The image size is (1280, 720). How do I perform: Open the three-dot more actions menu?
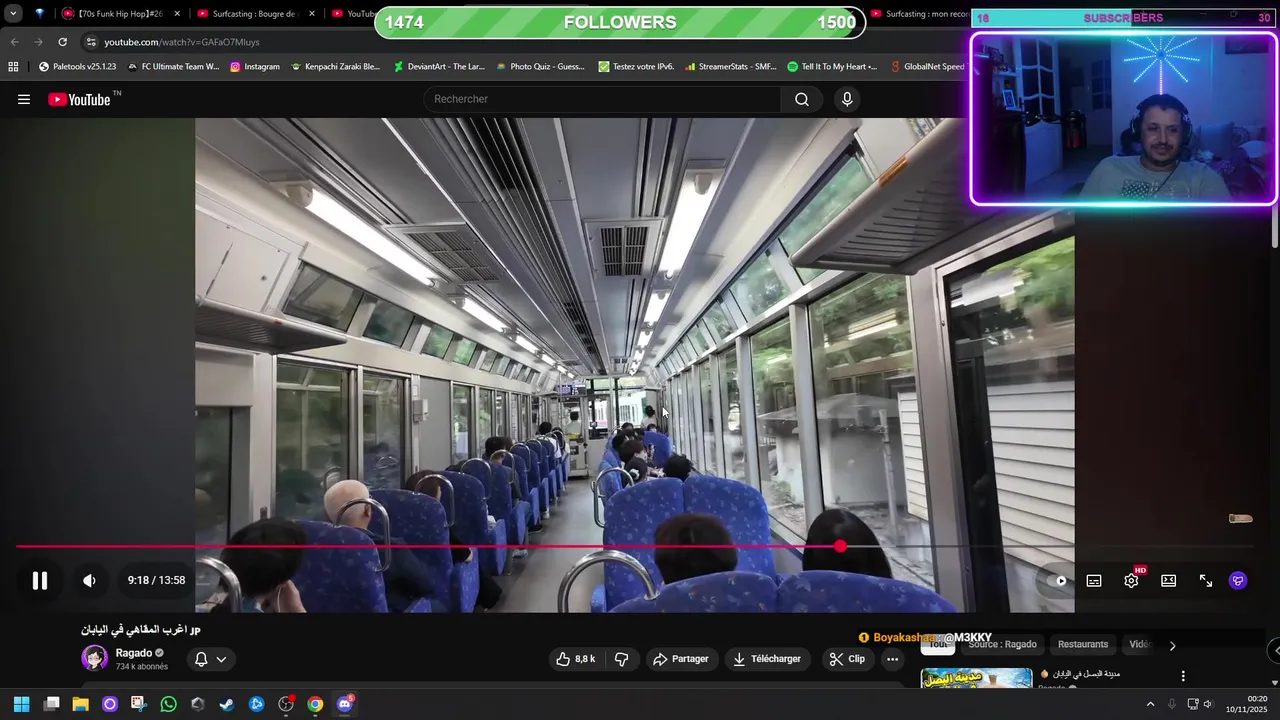(x=892, y=659)
